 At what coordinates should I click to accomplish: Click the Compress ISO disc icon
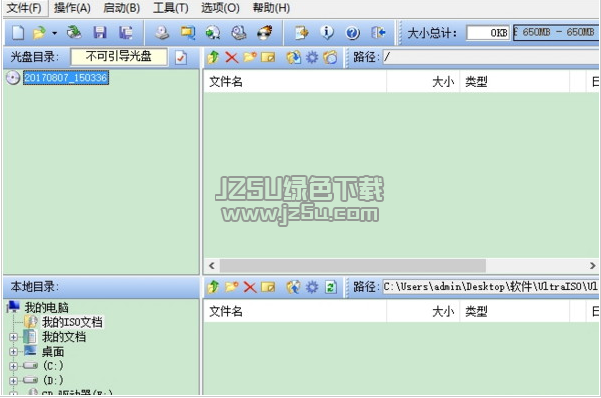point(213,33)
